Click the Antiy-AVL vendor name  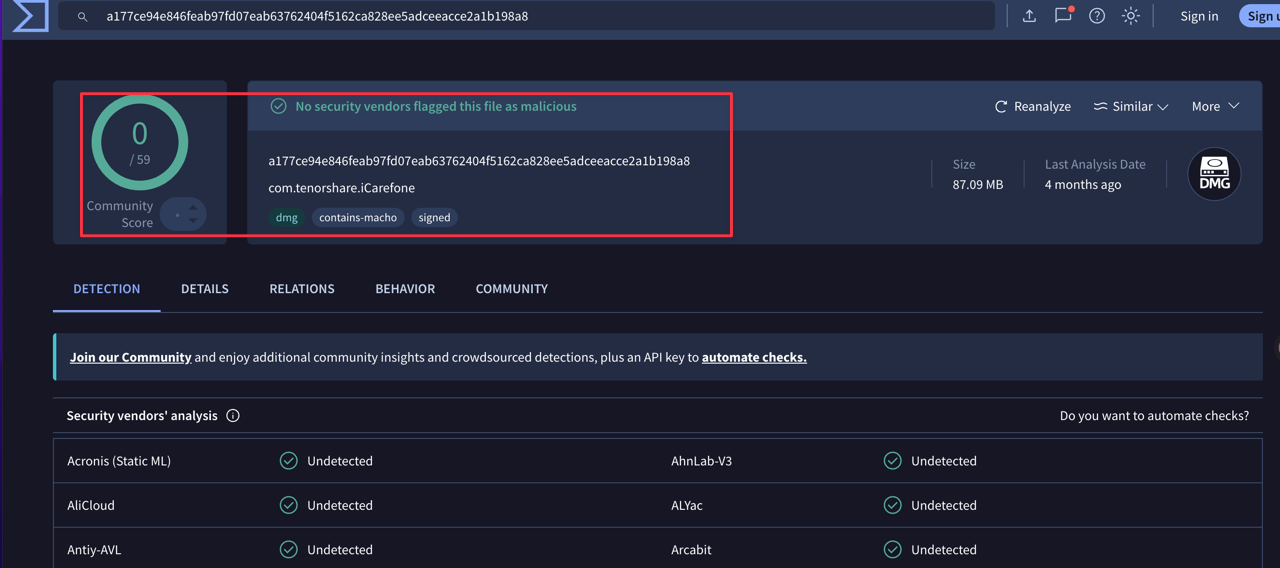(94, 550)
